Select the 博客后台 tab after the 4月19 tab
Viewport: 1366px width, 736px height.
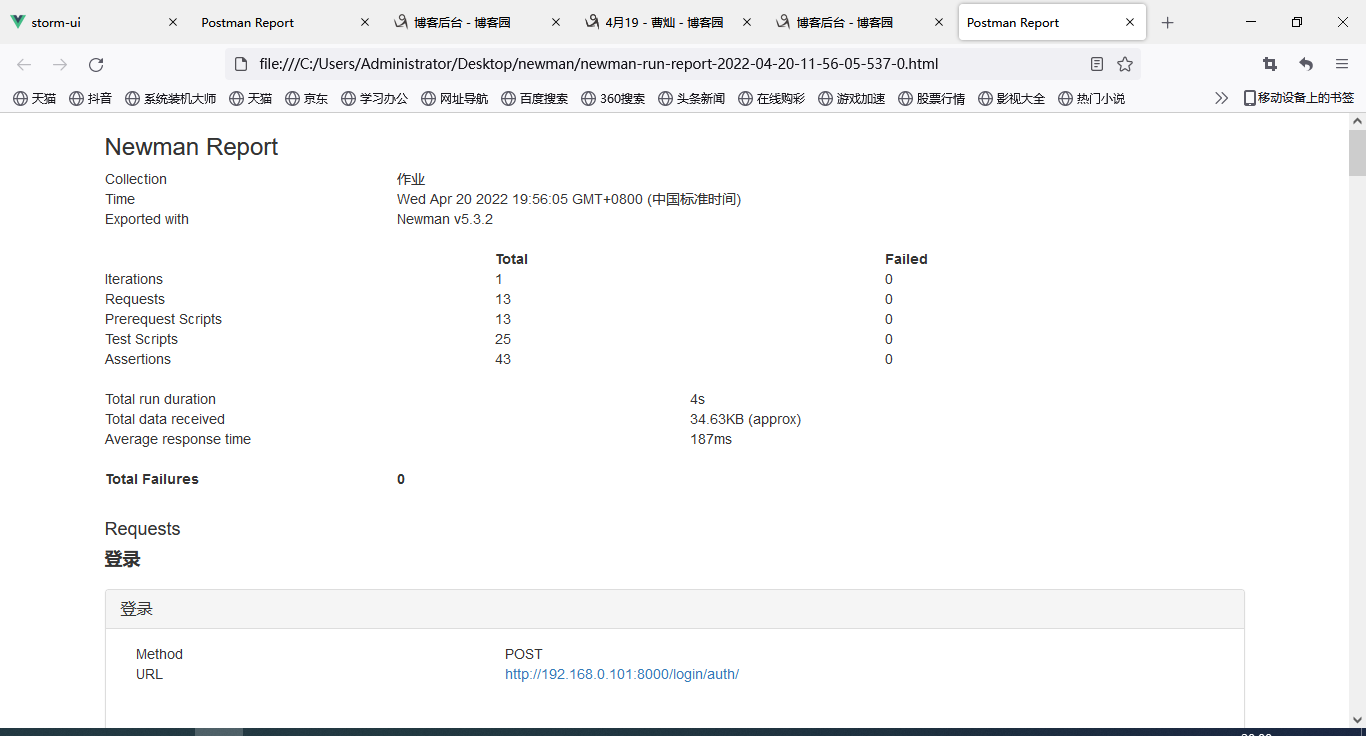tap(861, 22)
